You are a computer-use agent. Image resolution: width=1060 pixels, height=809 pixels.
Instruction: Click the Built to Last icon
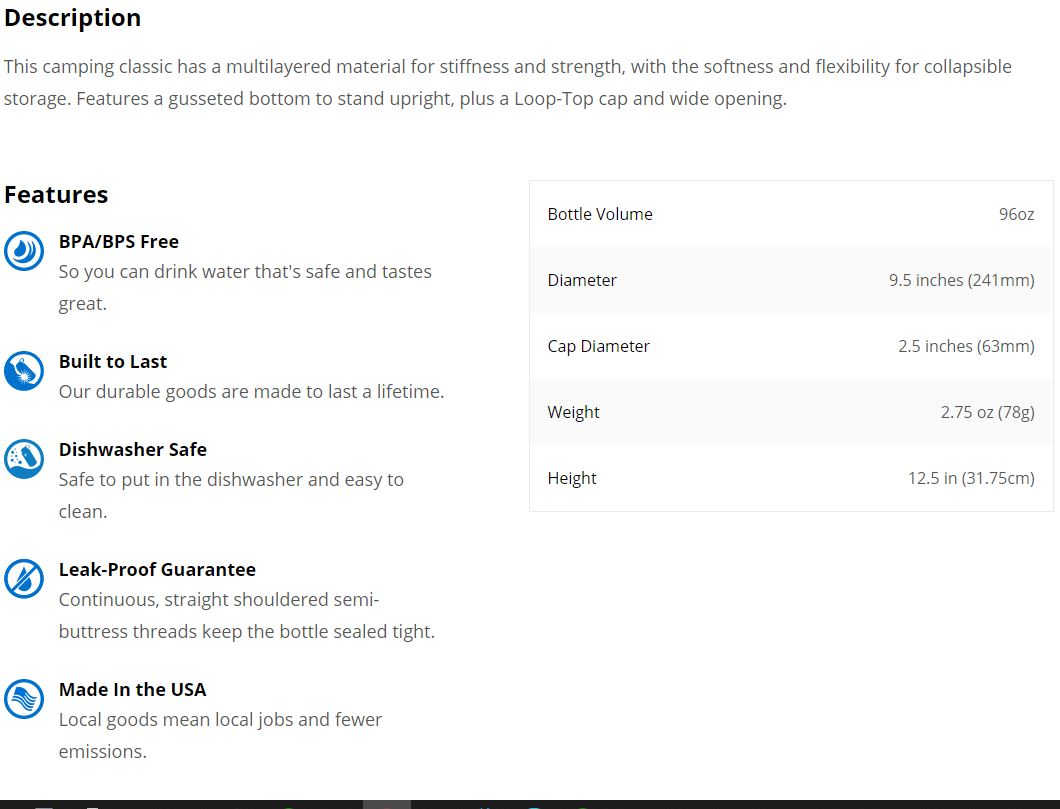24,371
